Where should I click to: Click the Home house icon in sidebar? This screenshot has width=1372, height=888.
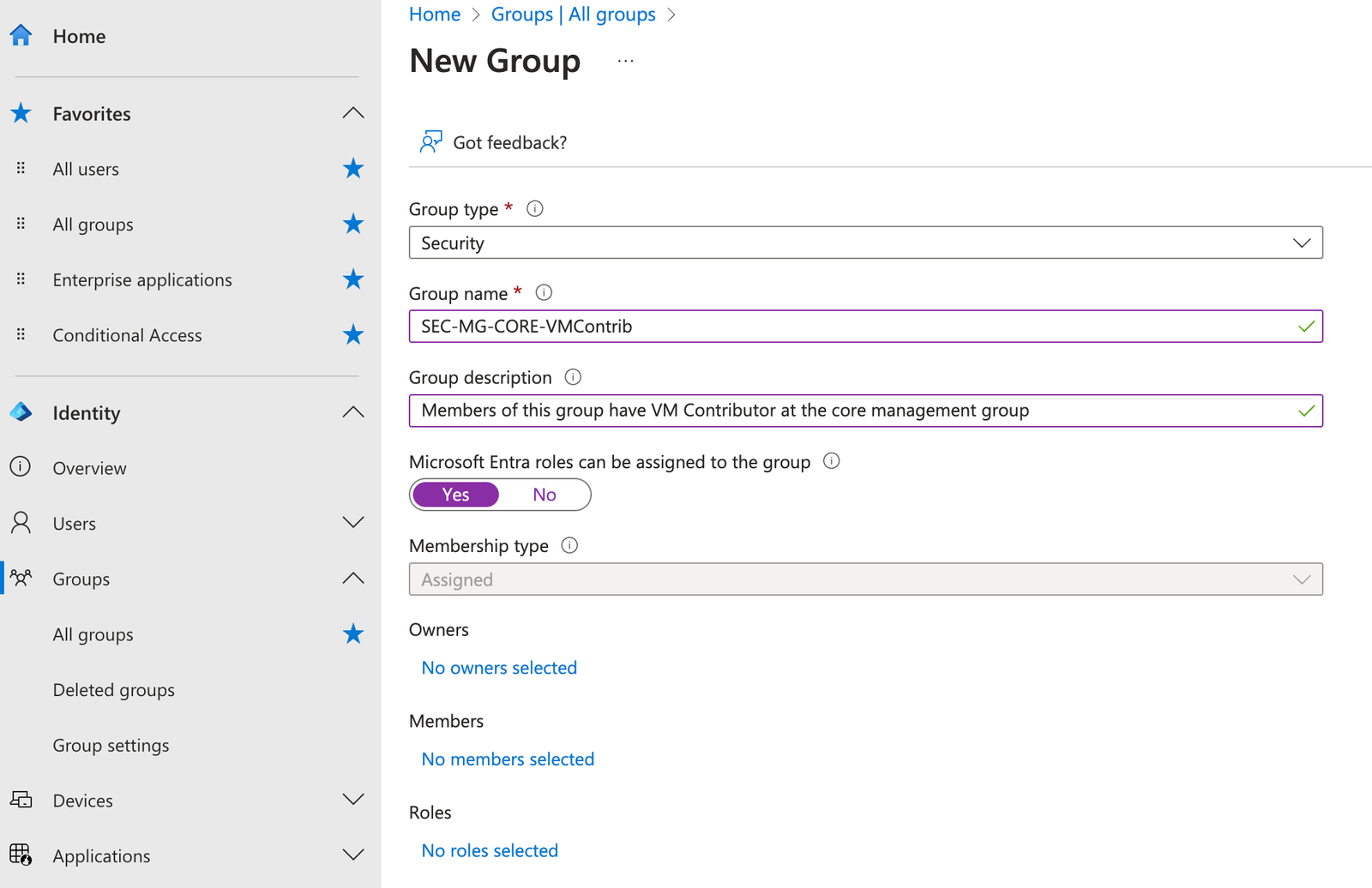tap(21, 35)
